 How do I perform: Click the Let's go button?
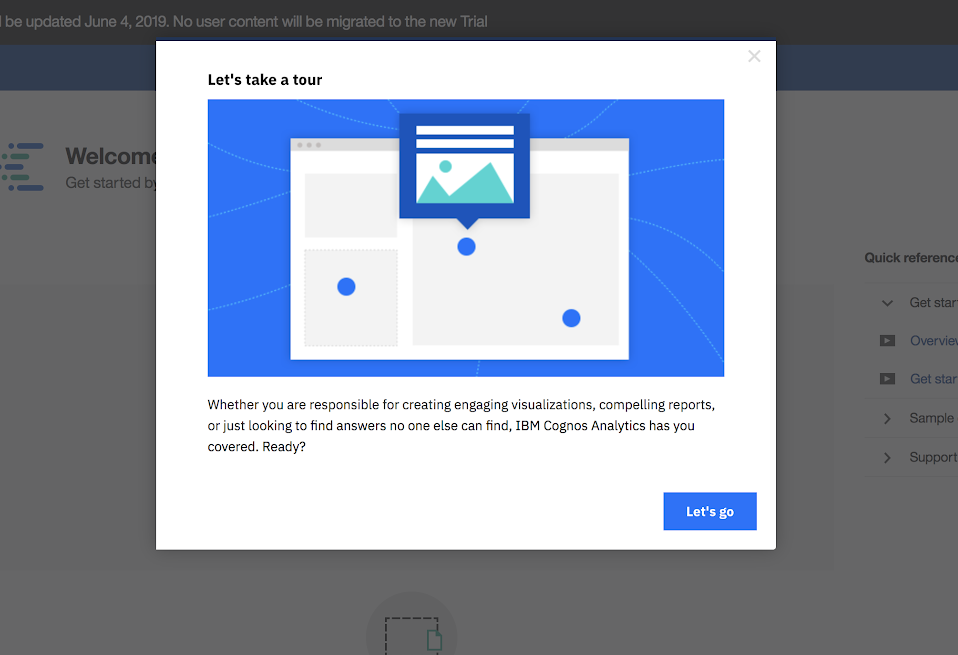[710, 511]
